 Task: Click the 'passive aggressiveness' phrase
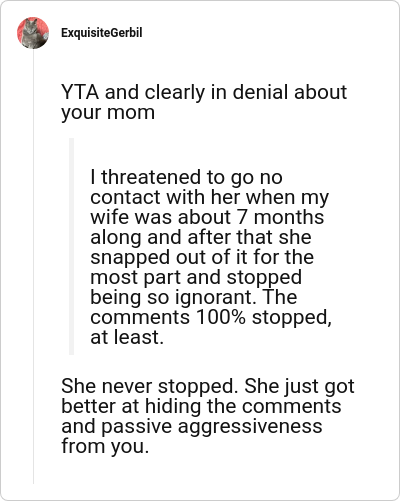click(x=212, y=427)
